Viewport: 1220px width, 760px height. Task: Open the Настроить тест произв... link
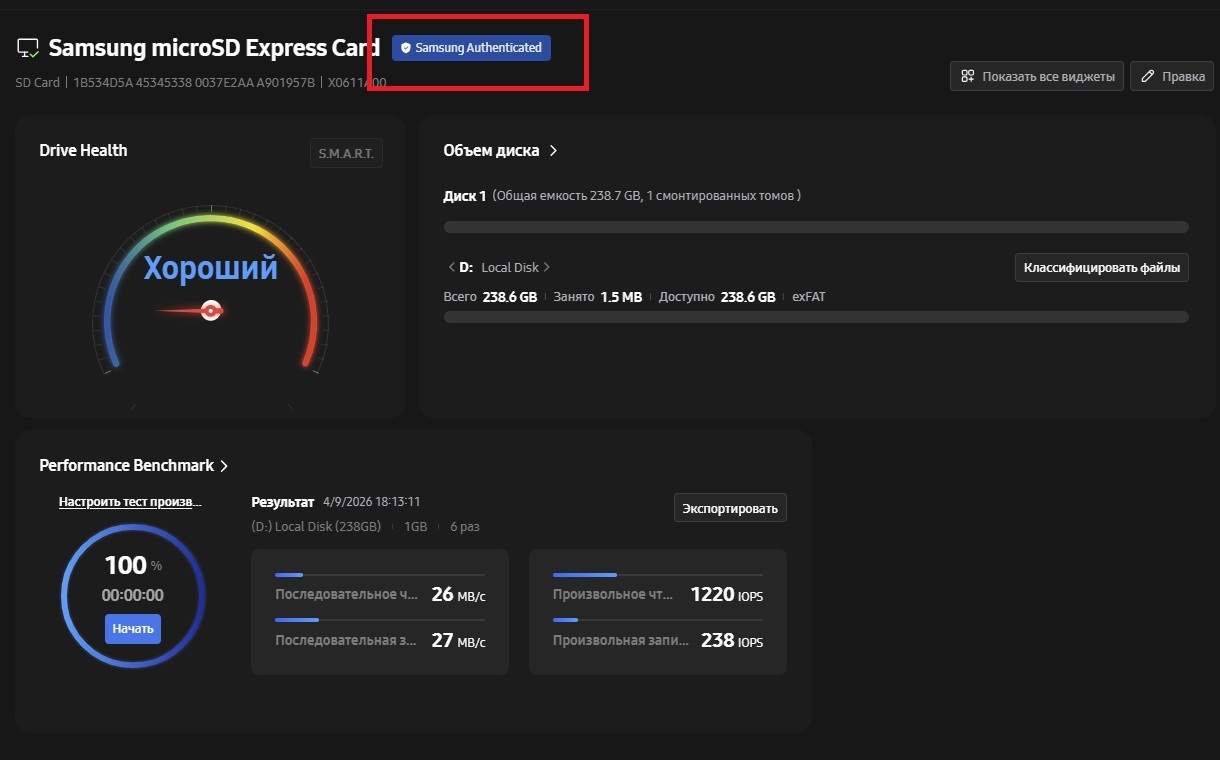(x=130, y=502)
